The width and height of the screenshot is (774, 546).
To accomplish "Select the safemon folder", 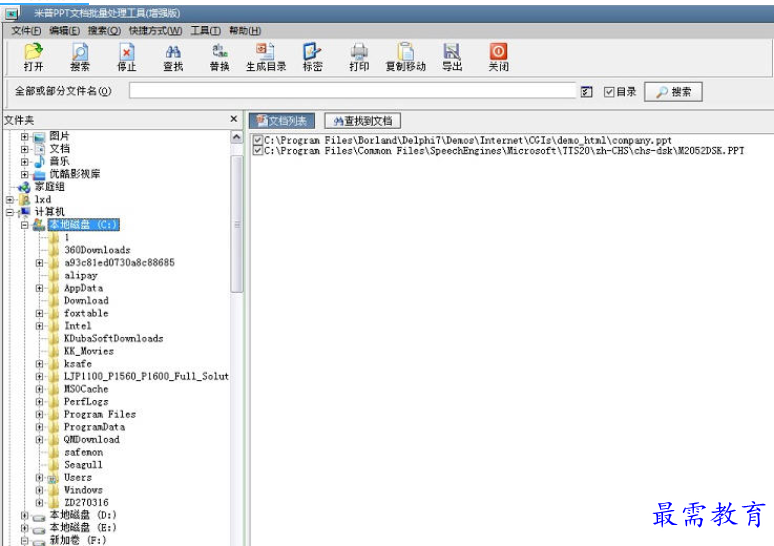I will point(84,452).
